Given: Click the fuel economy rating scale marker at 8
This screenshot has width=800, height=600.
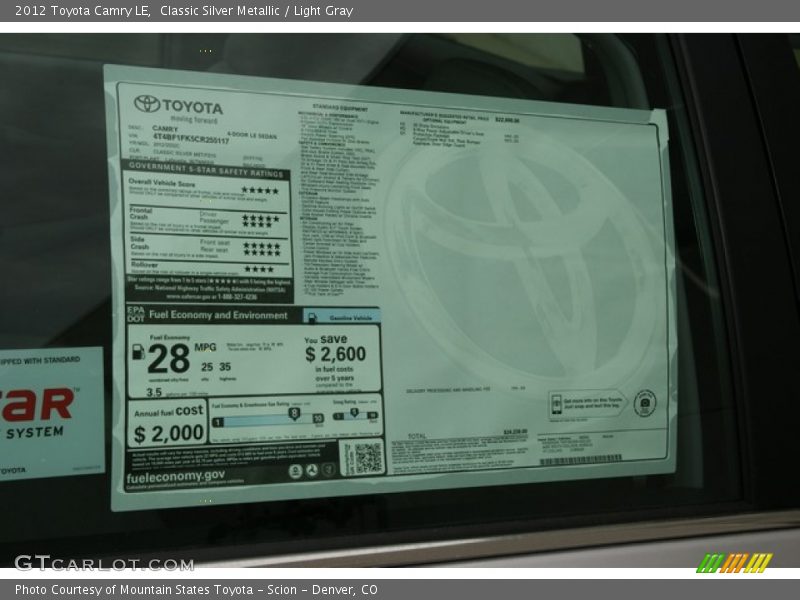Looking at the screenshot, I should [x=295, y=413].
